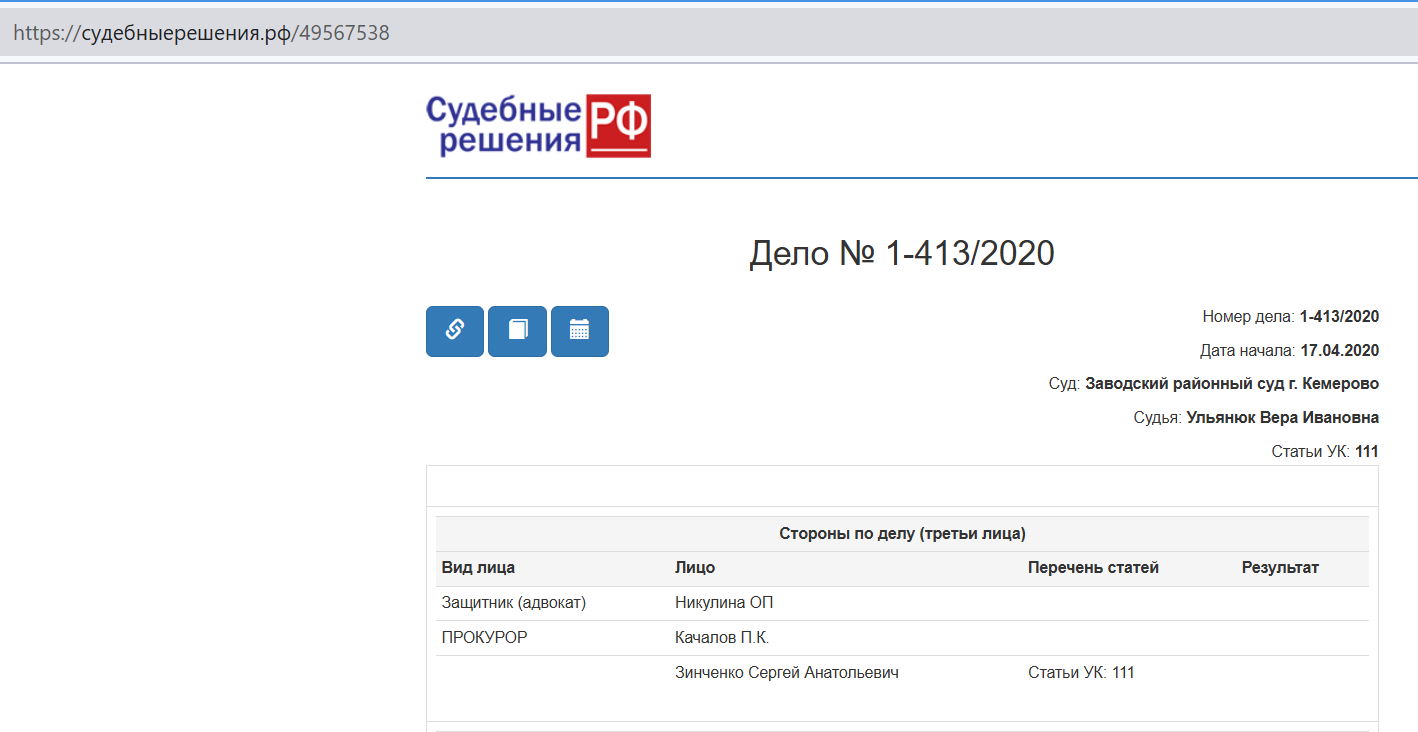Click the name Никулина ОП
This screenshot has height=732, width=1418.
724,603
